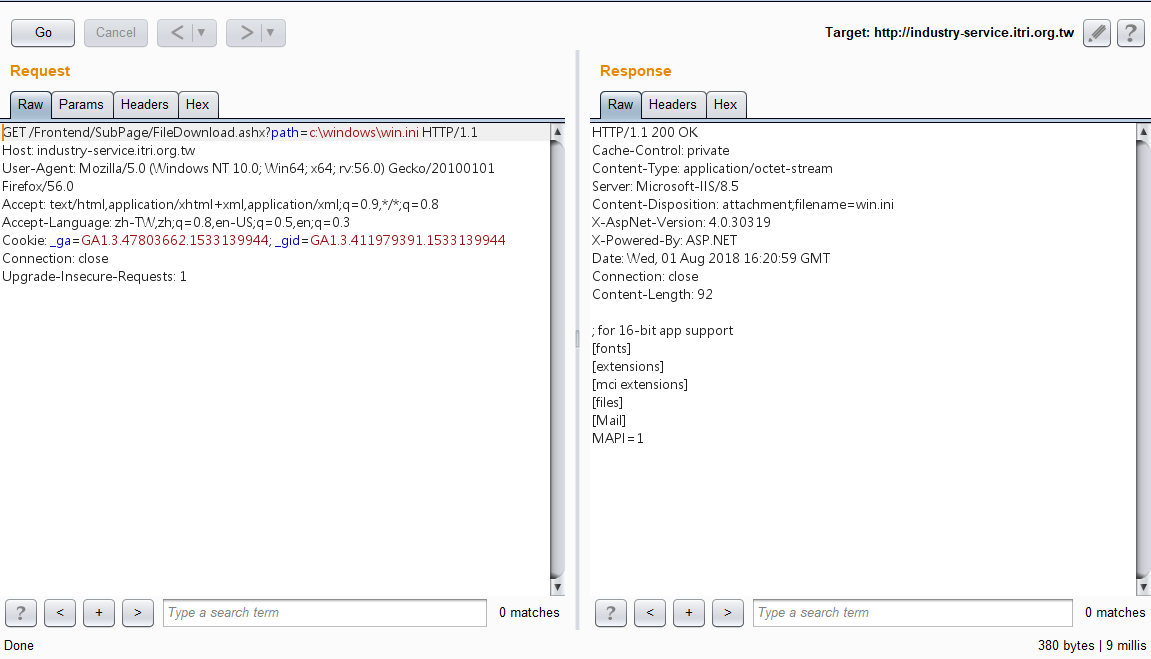Click the HTTP/1.1 200 OK status line

coord(645,132)
